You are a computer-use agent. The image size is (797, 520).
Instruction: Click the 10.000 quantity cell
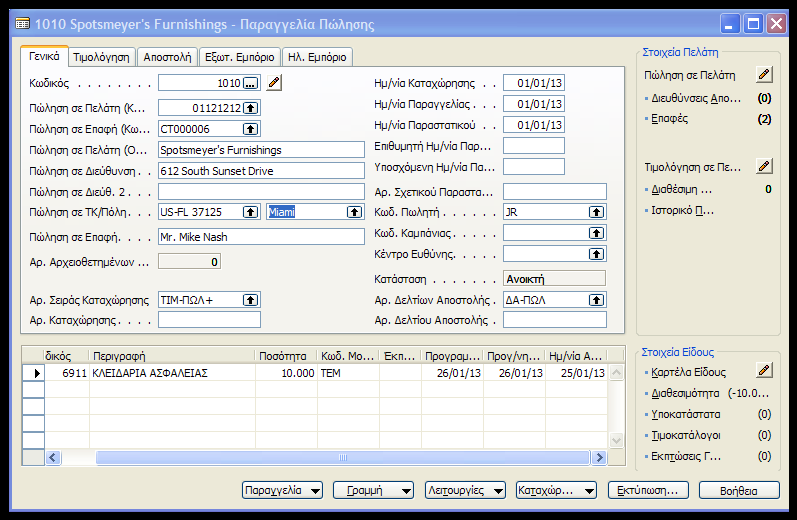tap(286, 373)
